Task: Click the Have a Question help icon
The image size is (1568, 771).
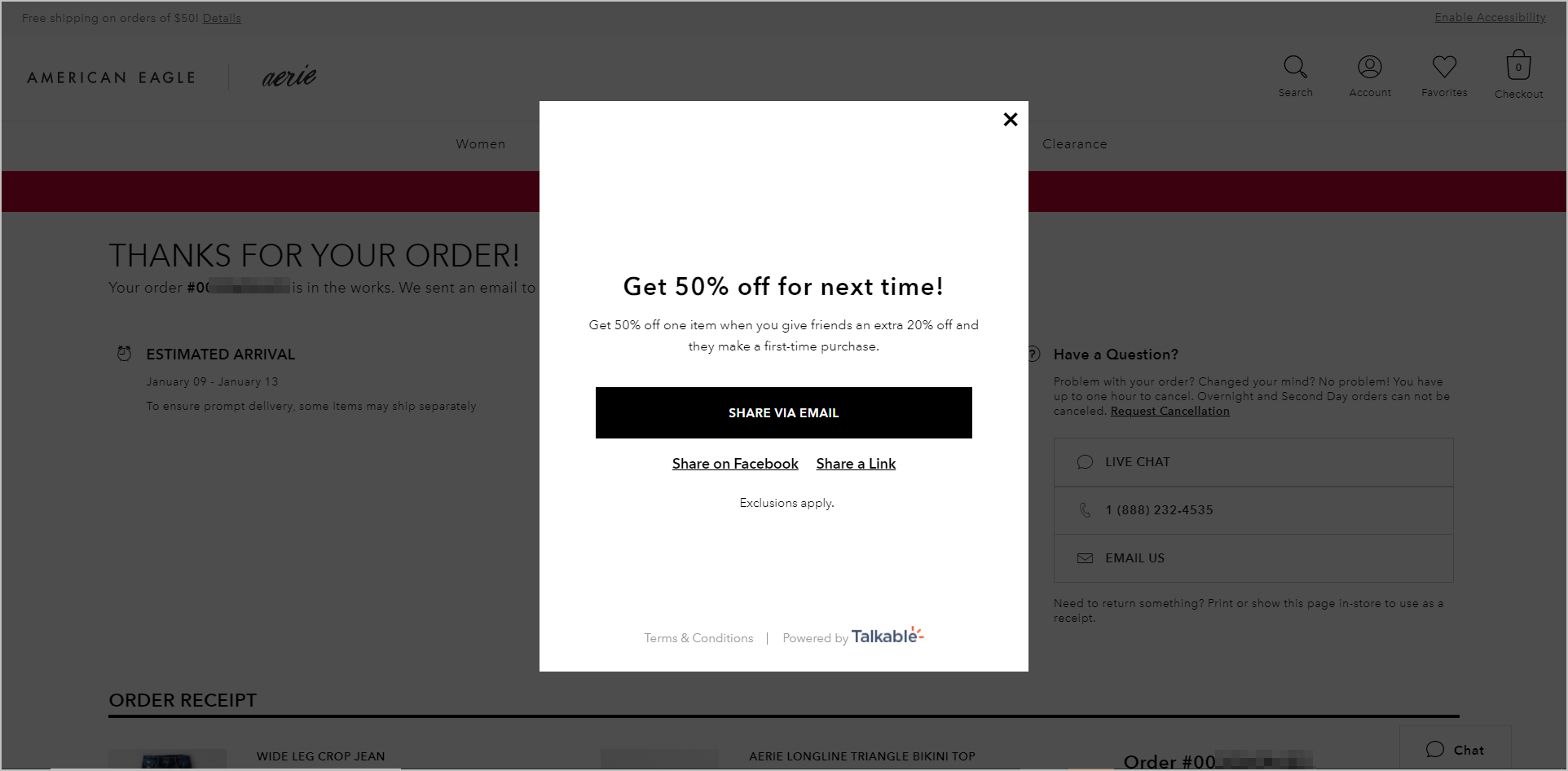Action: coord(1033,354)
